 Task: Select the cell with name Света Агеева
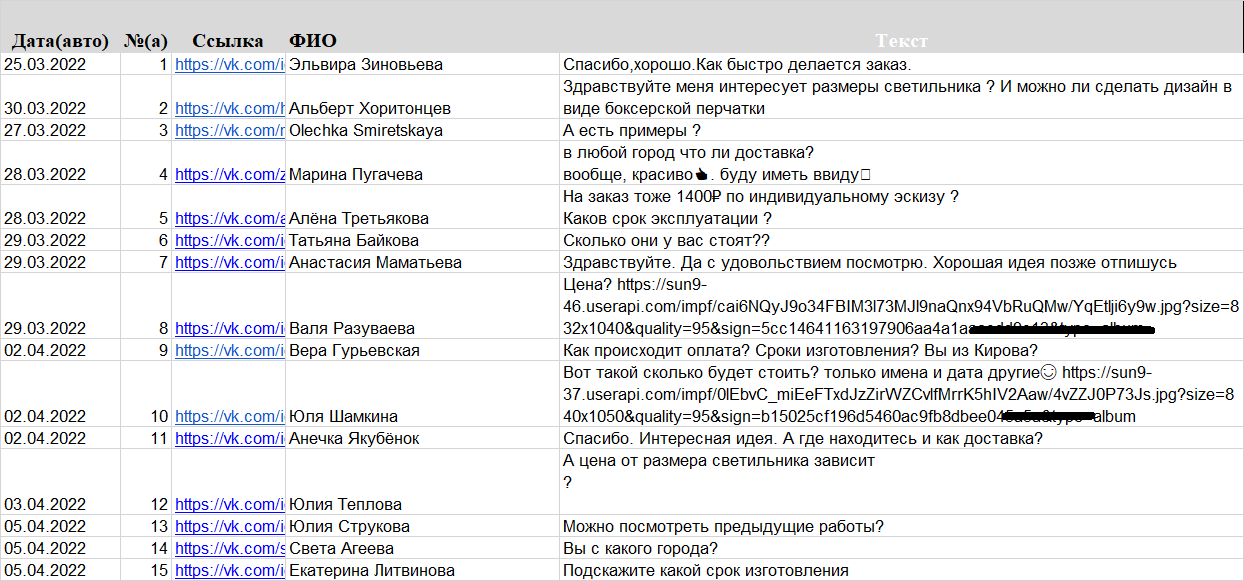click(422, 548)
